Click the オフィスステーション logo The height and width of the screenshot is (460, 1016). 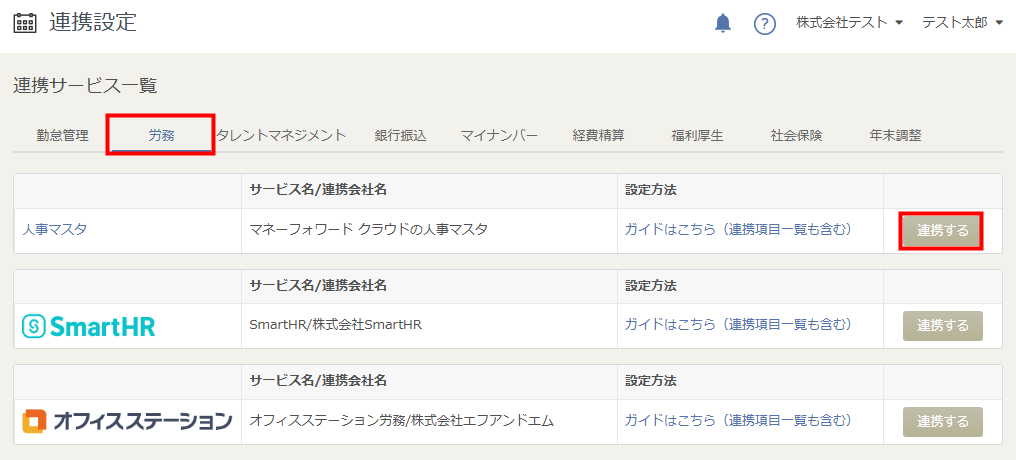[x=127, y=421]
